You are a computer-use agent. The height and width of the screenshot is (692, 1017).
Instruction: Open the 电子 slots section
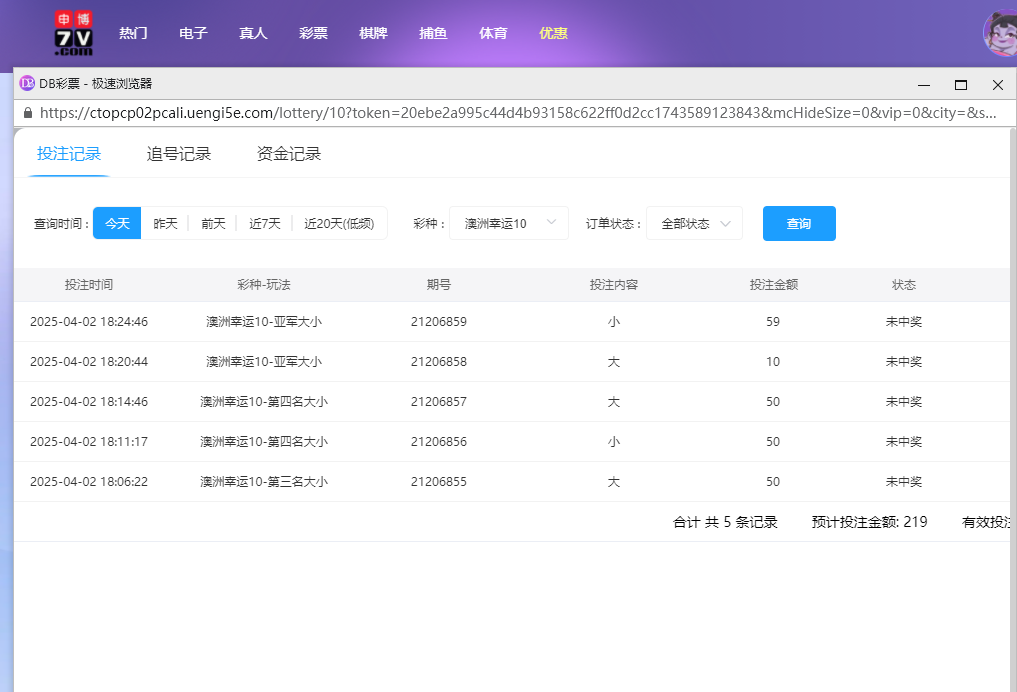[x=192, y=33]
